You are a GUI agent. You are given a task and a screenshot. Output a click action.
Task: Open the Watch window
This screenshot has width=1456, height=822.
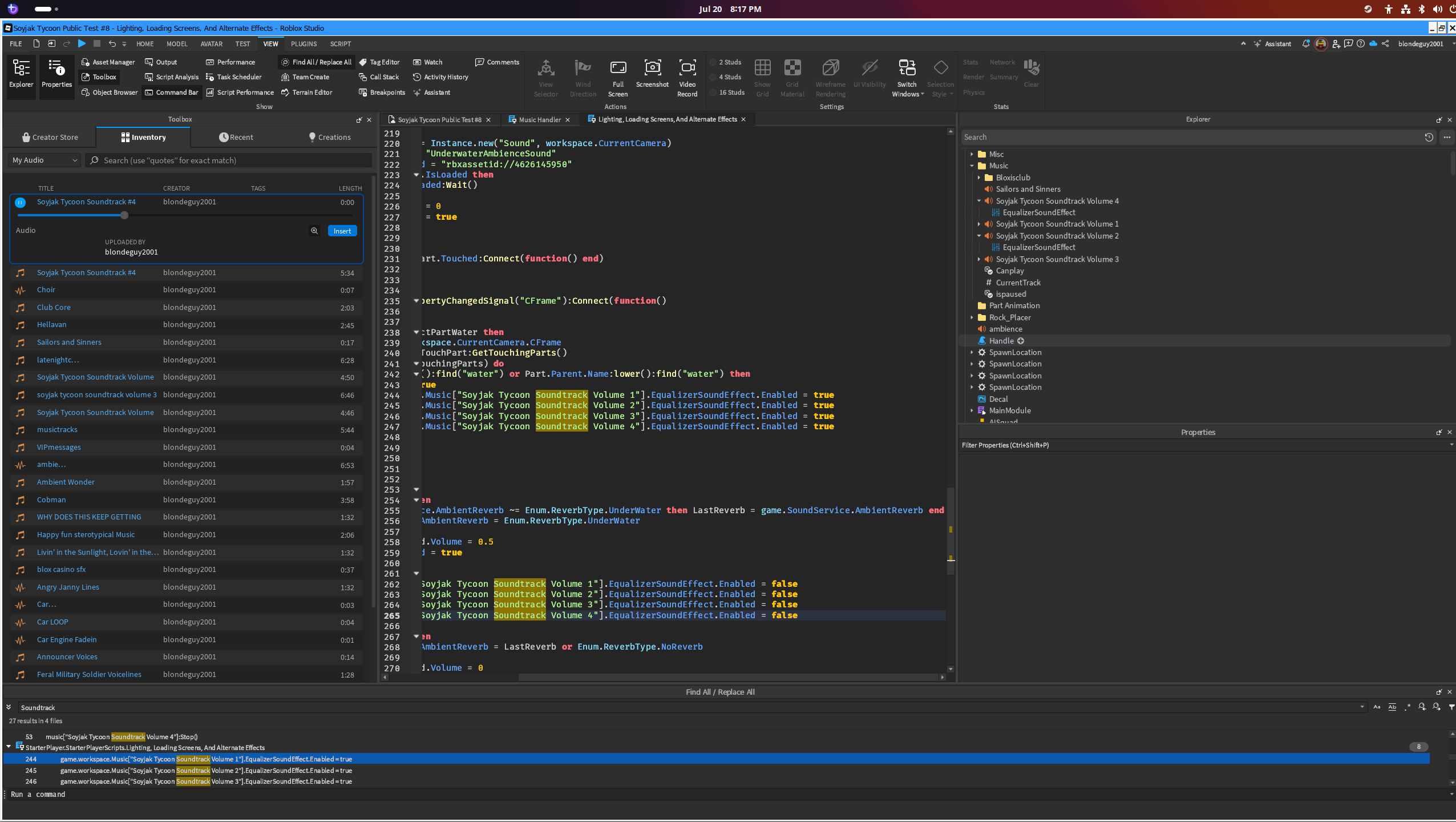coord(427,62)
